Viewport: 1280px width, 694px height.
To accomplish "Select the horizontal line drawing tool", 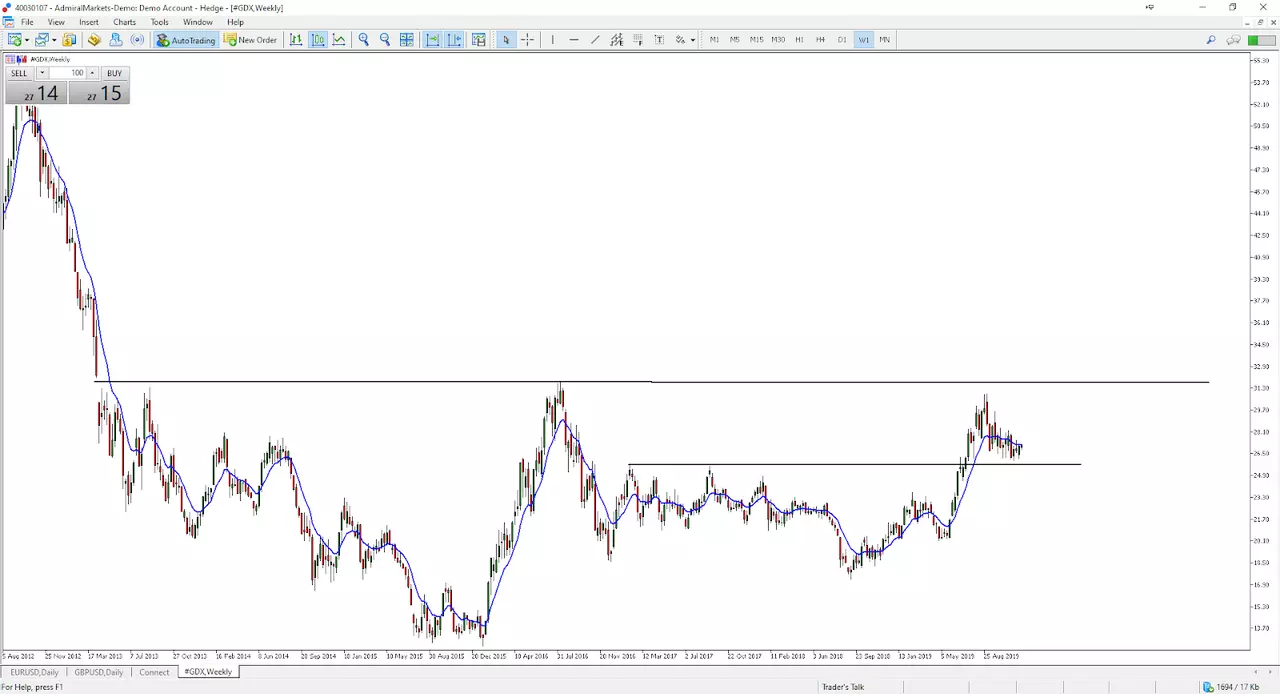I will (x=574, y=40).
